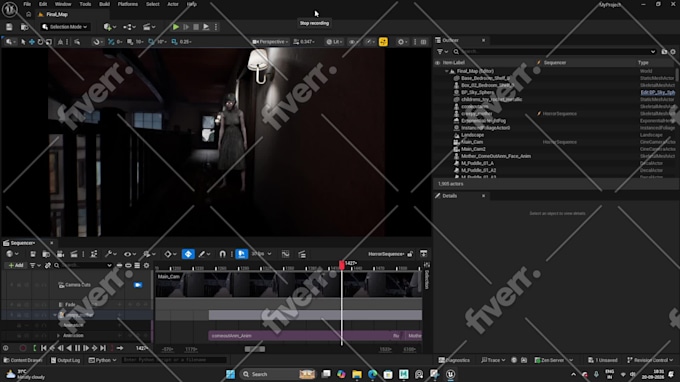Click the Outliner search field
The height and width of the screenshot is (382, 680).
click(x=555, y=52)
